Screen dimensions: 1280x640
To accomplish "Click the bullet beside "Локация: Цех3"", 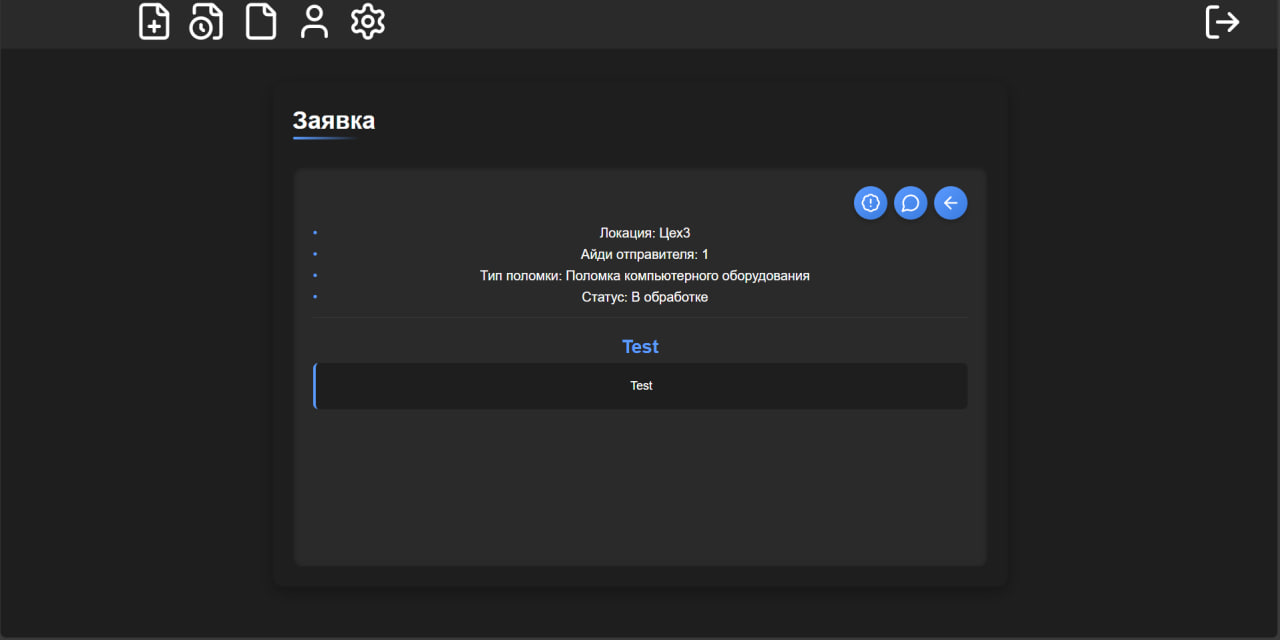I will coord(315,233).
